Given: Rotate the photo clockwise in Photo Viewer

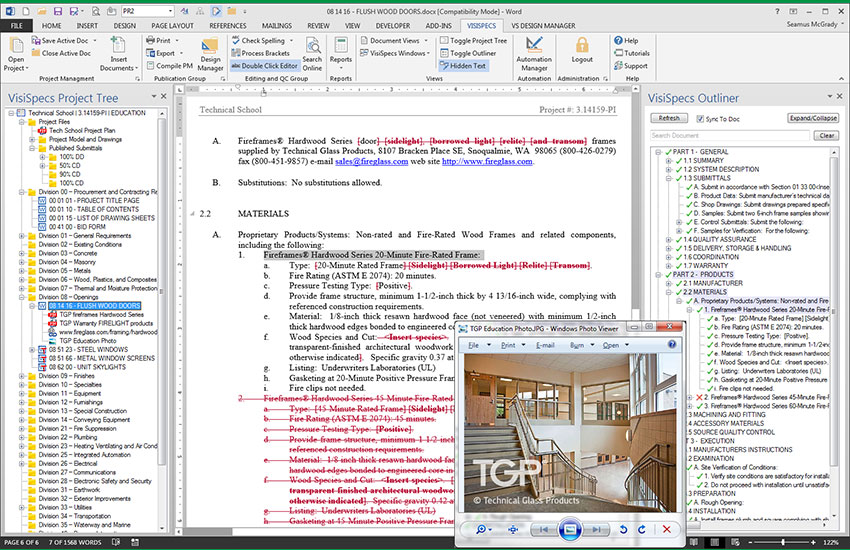Looking at the screenshot, I should coord(639,529).
